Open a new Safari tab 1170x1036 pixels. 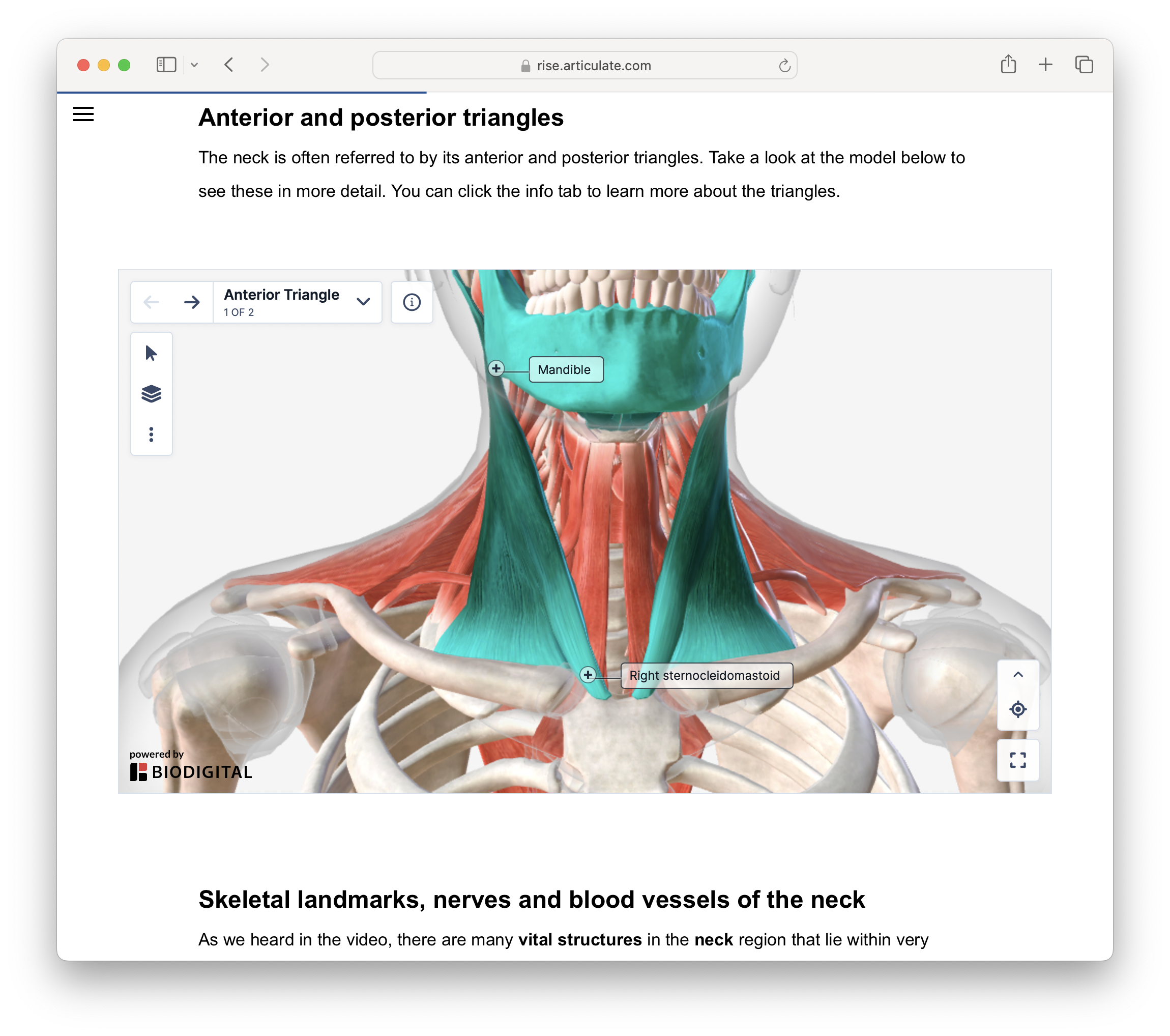(x=1045, y=65)
